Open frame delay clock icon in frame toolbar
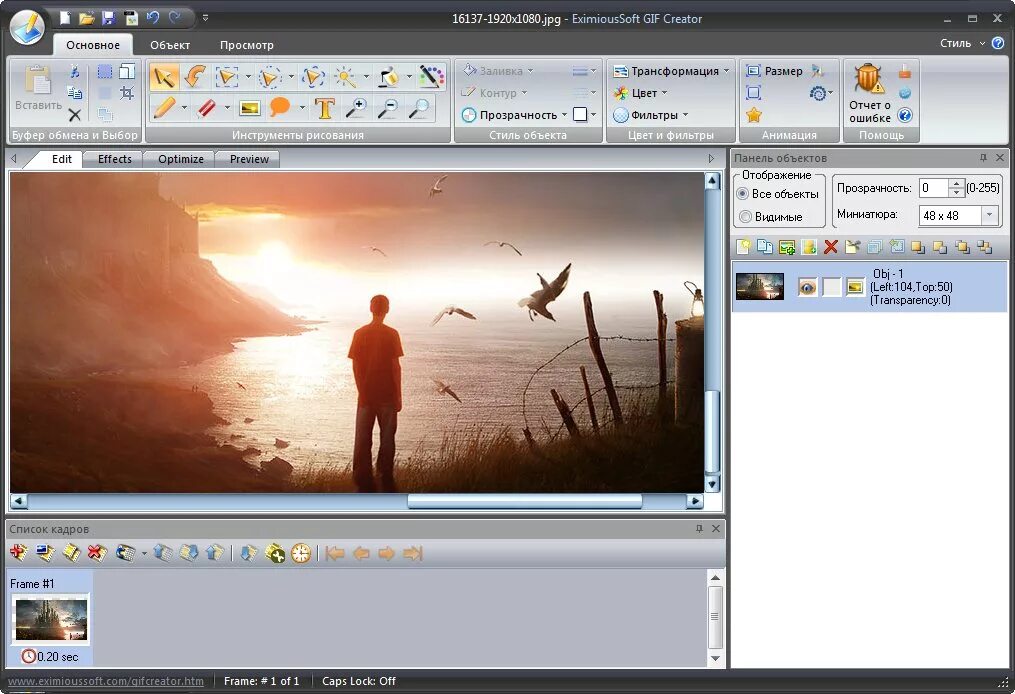 click(x=301, y=553)
